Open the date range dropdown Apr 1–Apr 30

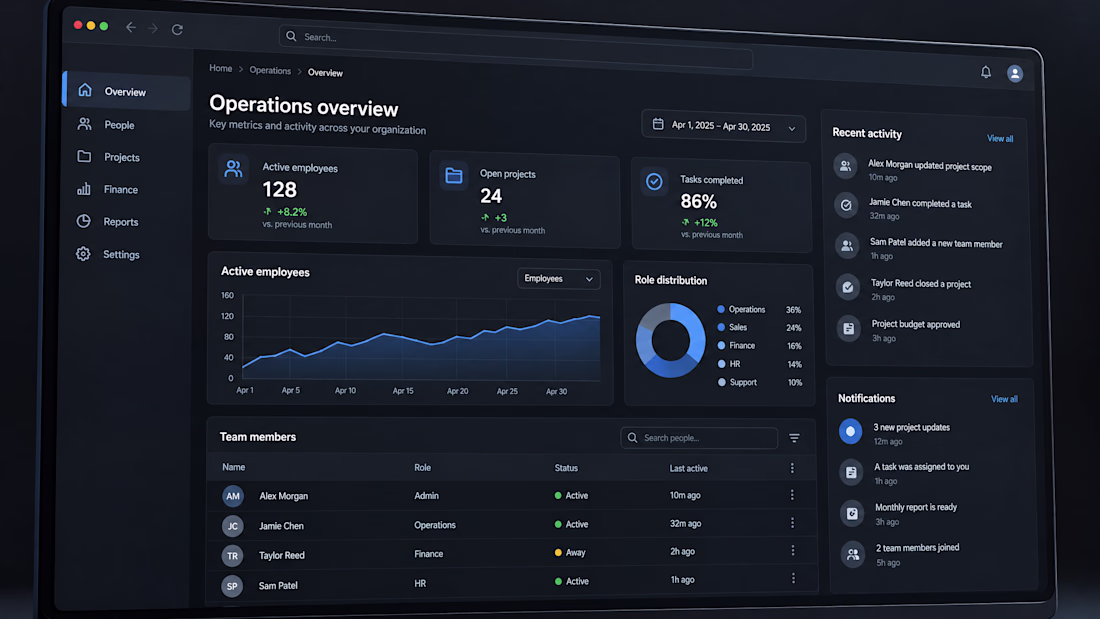point(723,126)
